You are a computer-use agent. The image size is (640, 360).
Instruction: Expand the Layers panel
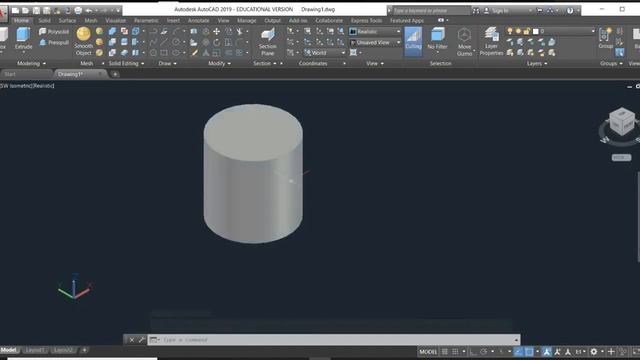pos(537,63)
